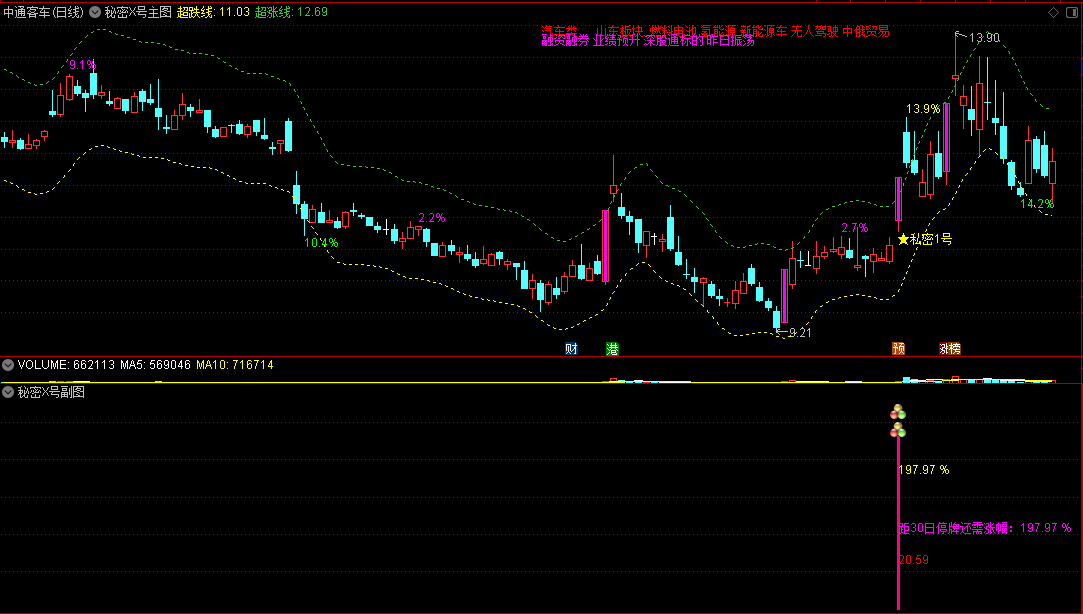Click the tall magenta signal line in 副图
This screenshot has height=614, width=1083.
pos(899,524)
